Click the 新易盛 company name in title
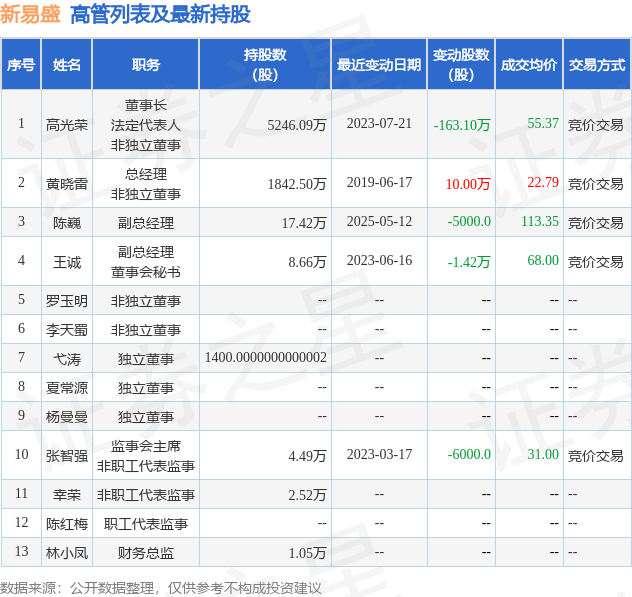This screenshot has height=597, width=632. click(30, 15)
